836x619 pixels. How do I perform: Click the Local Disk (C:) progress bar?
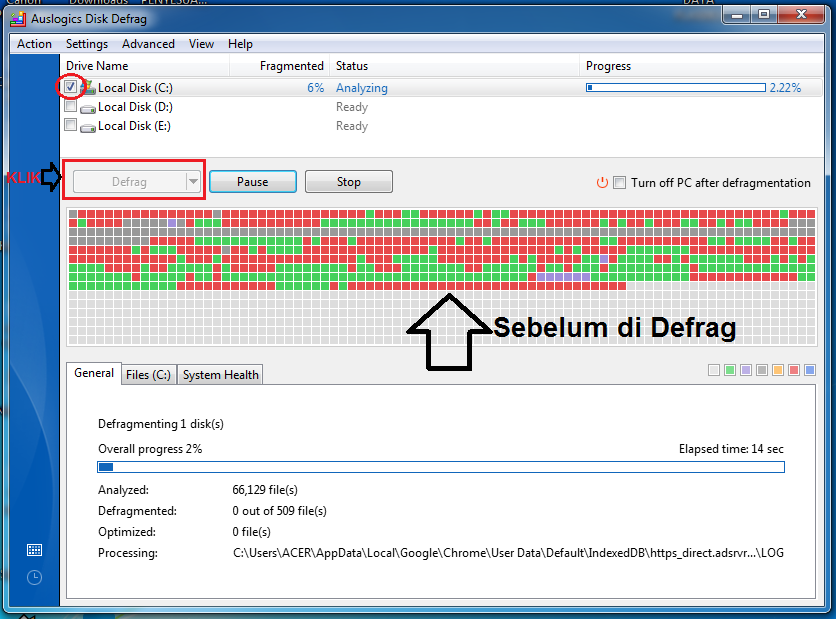coord(676,87)
